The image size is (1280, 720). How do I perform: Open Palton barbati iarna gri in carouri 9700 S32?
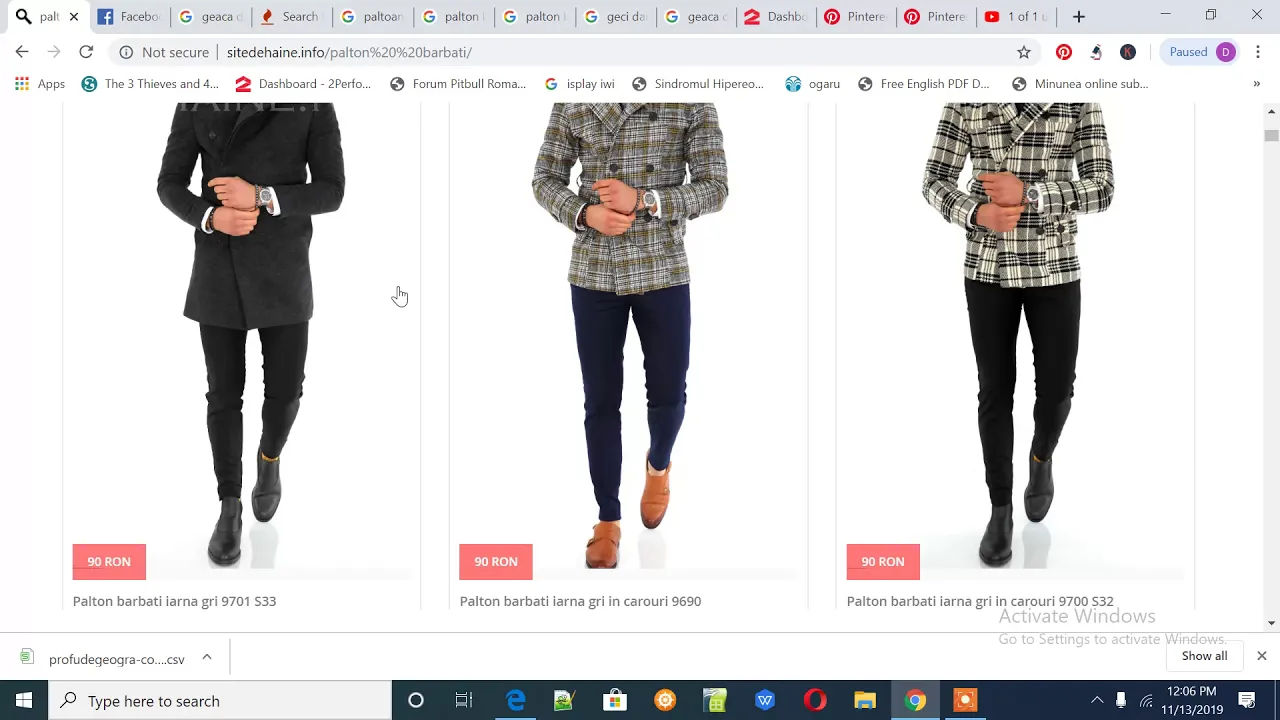[980, 601]
